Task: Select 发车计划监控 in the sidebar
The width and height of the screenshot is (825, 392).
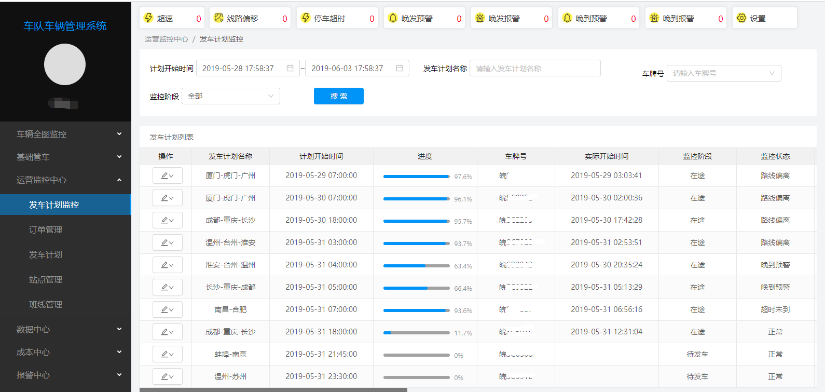Action: click(65, 205)
